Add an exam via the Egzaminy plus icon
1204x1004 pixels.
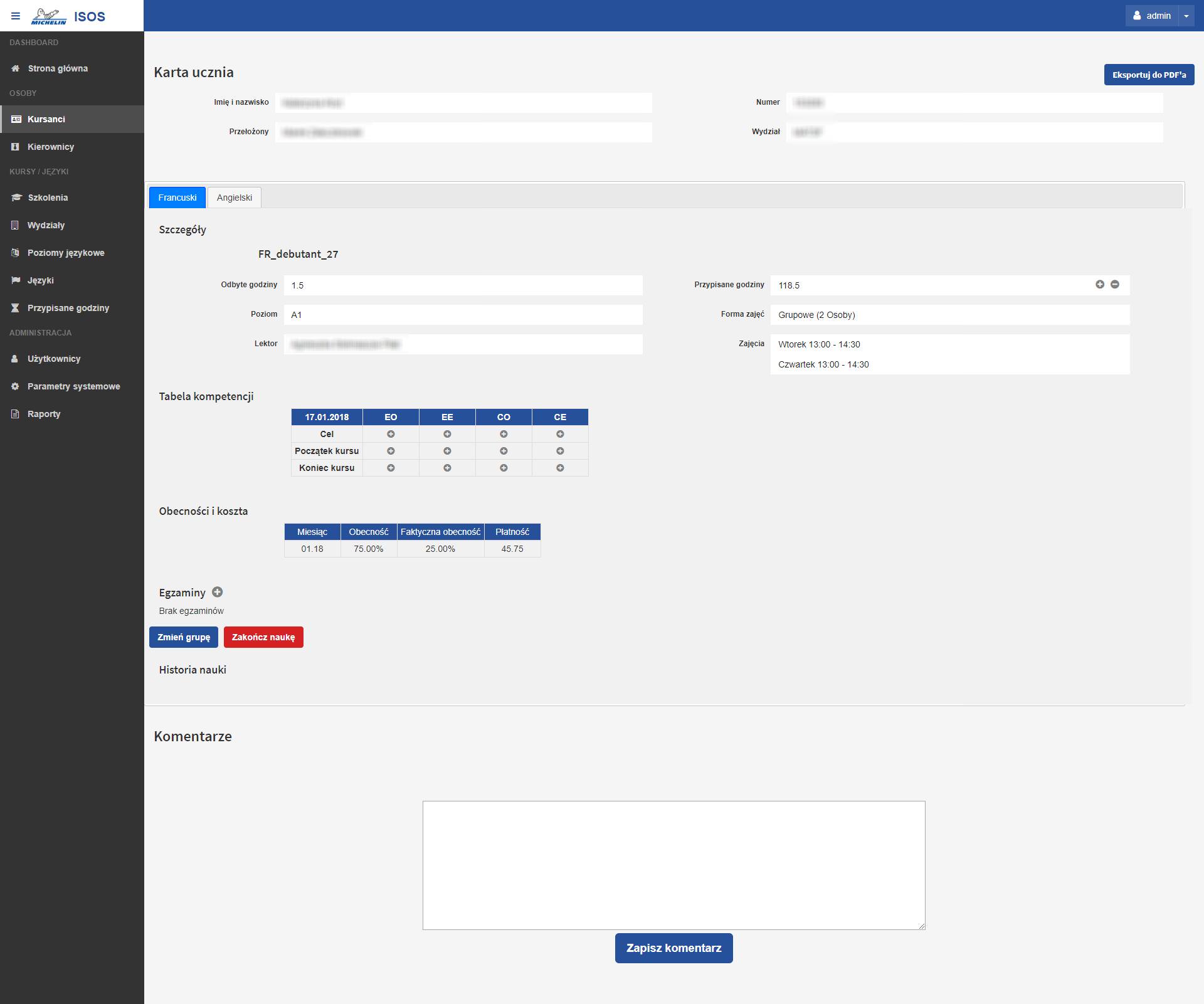(x=218, y=592)
